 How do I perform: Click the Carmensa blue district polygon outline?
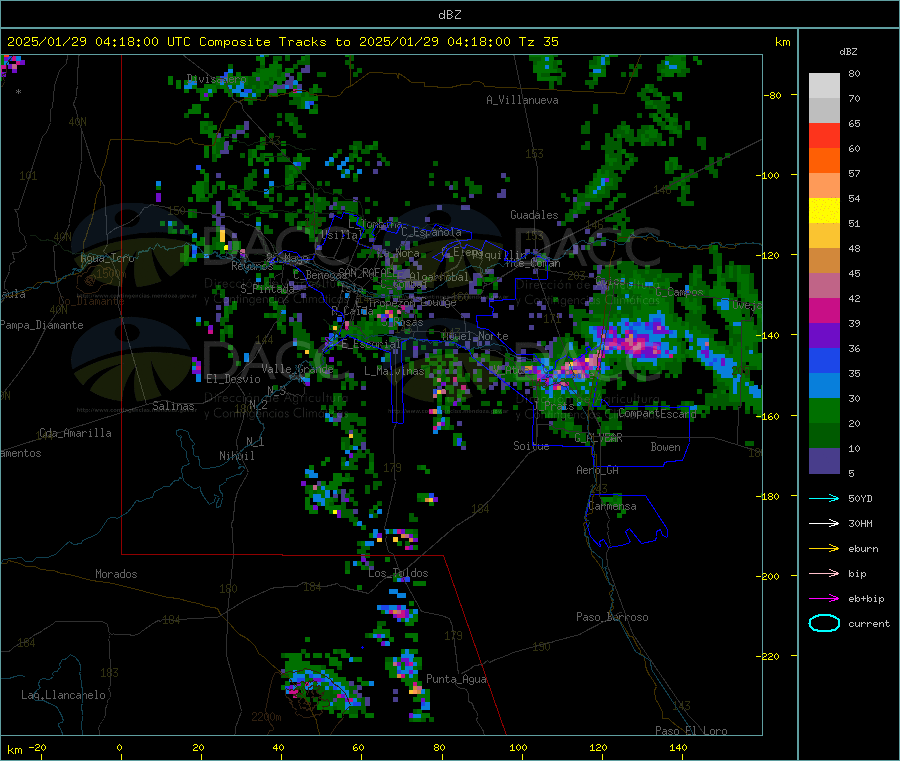point(626,521)
